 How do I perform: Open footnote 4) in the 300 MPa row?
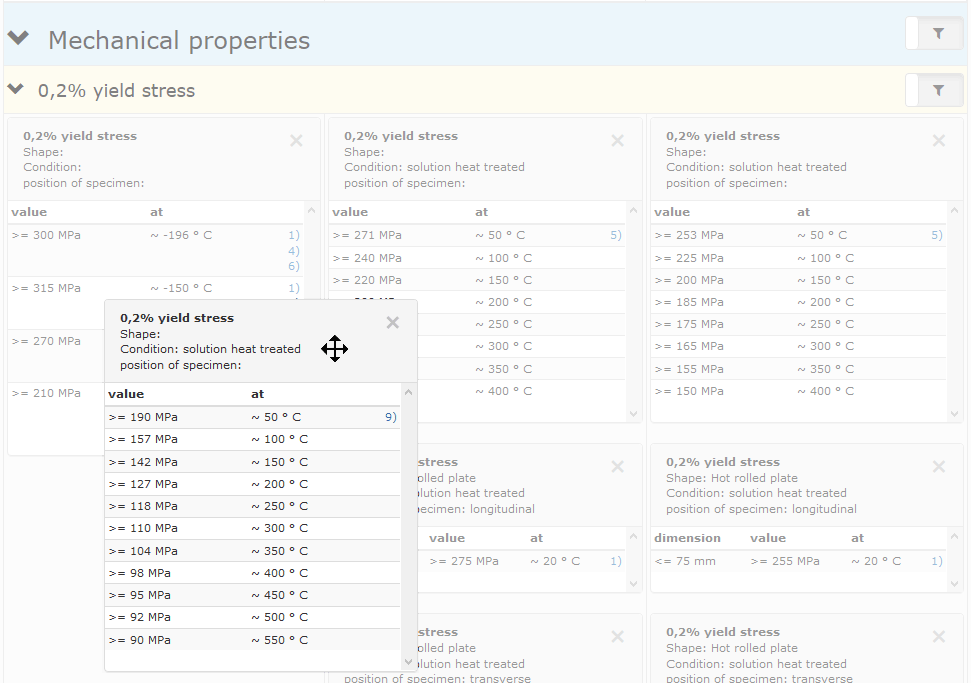click(294, 251)
